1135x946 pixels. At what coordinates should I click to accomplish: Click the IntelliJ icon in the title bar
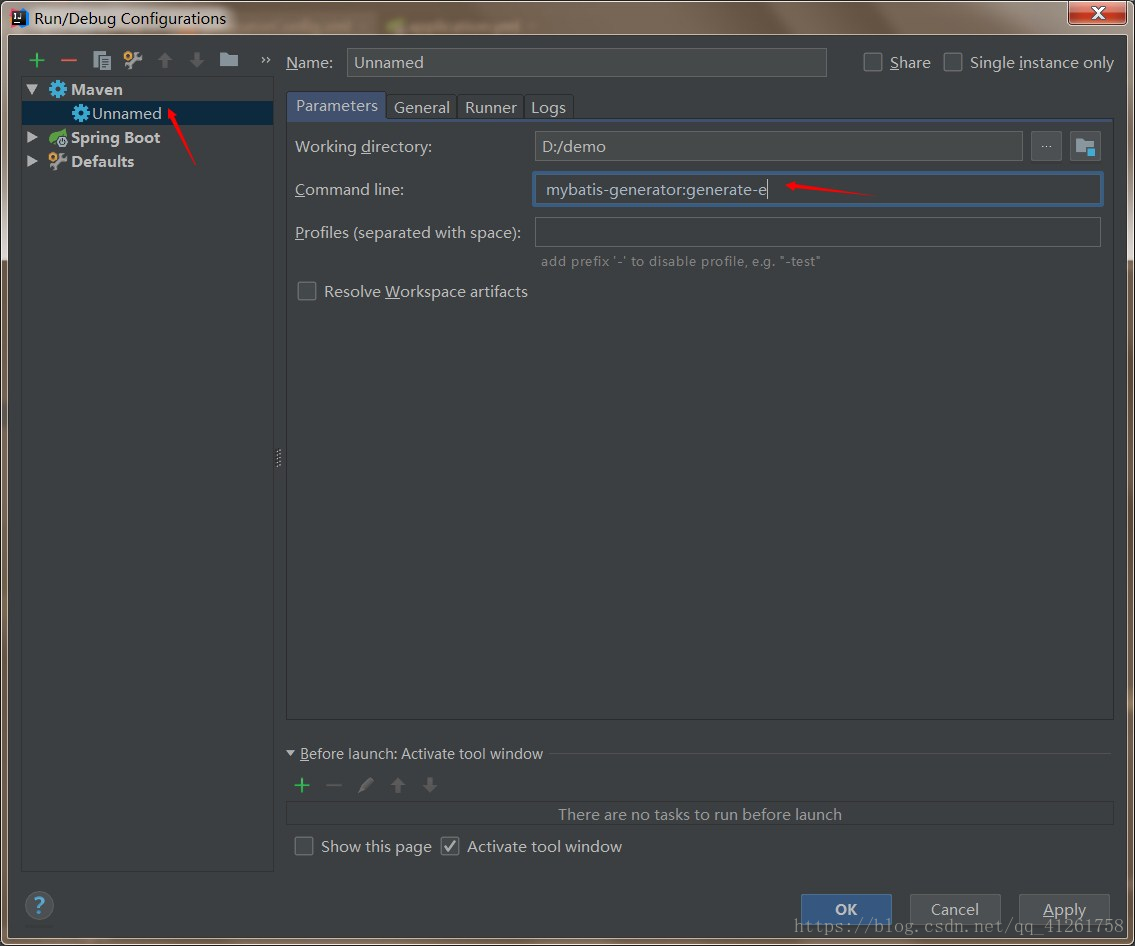20,17
